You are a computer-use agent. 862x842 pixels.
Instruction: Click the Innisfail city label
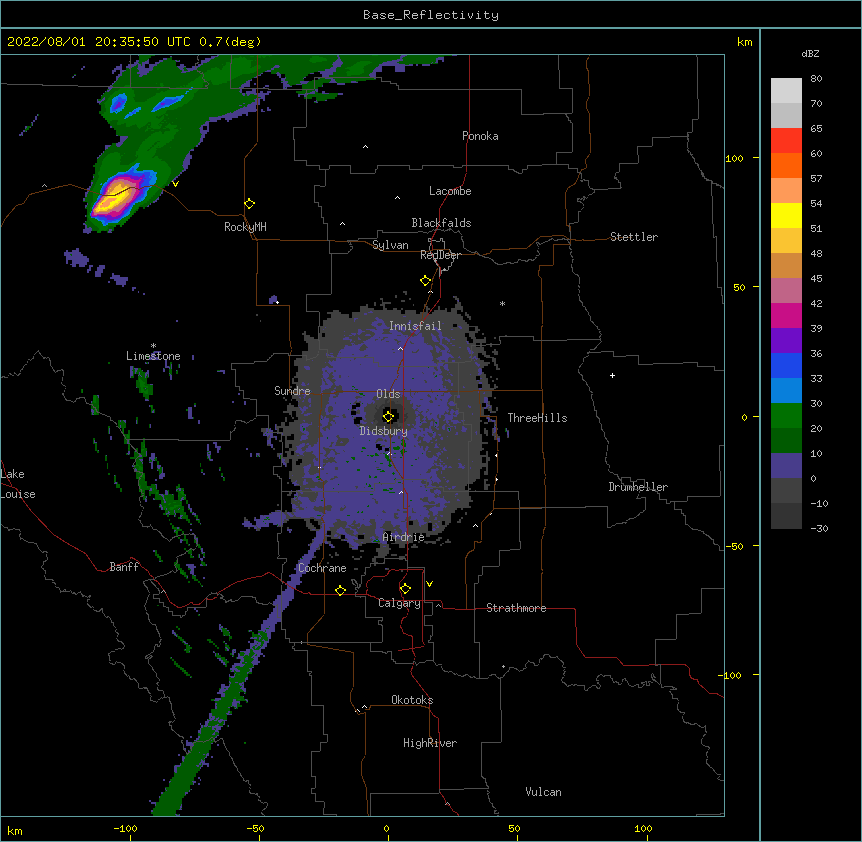[415, 326]
